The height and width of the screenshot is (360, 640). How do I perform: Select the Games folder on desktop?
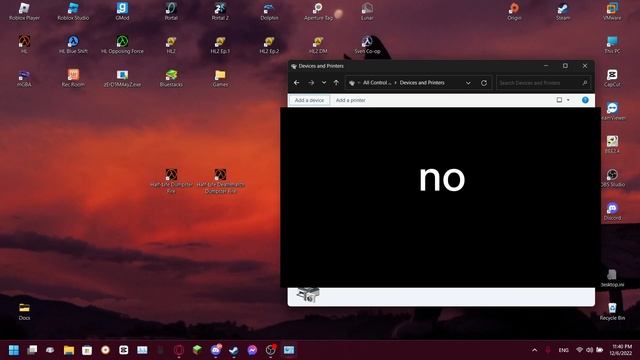[220, 78]
